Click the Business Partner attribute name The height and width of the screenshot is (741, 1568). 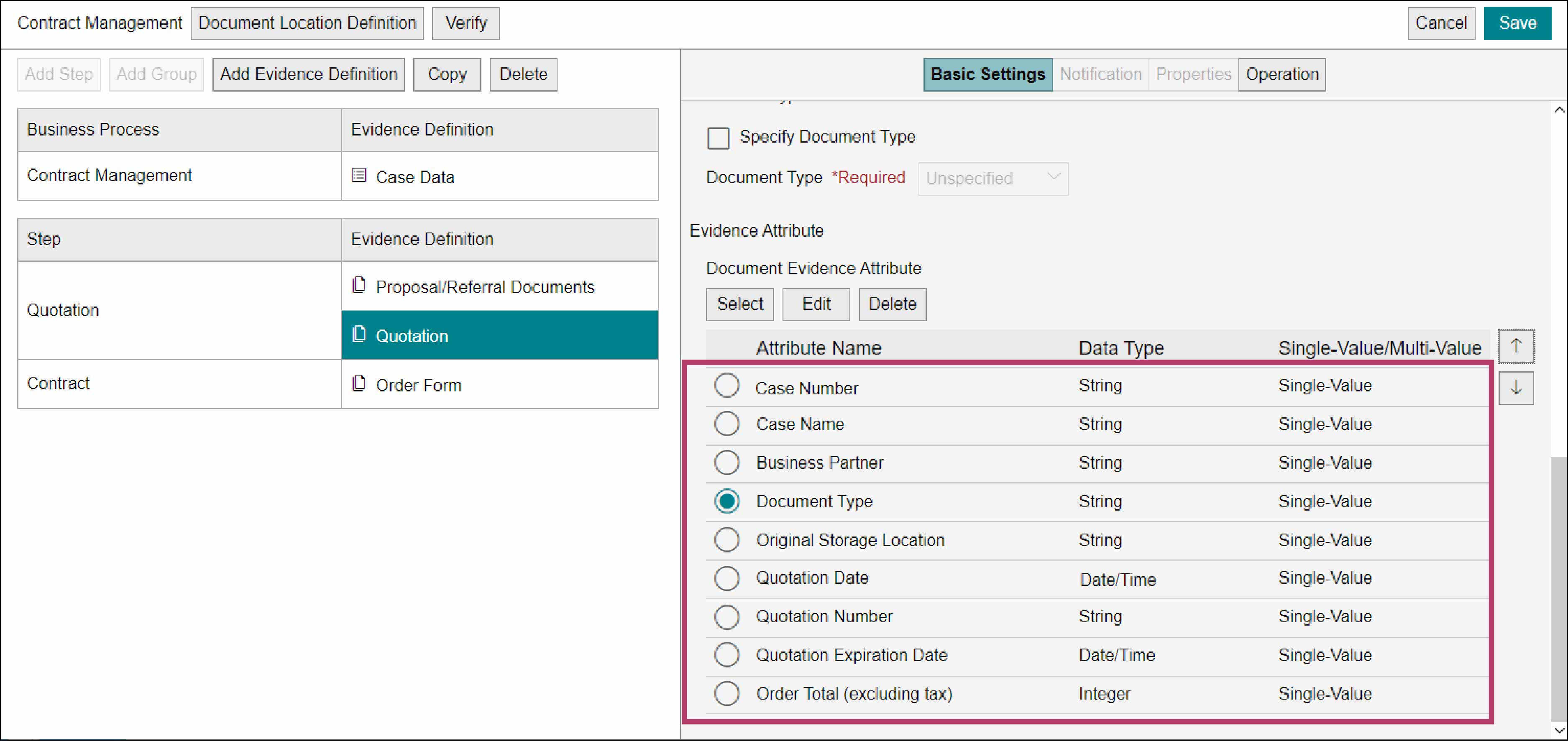coord(819,463)
